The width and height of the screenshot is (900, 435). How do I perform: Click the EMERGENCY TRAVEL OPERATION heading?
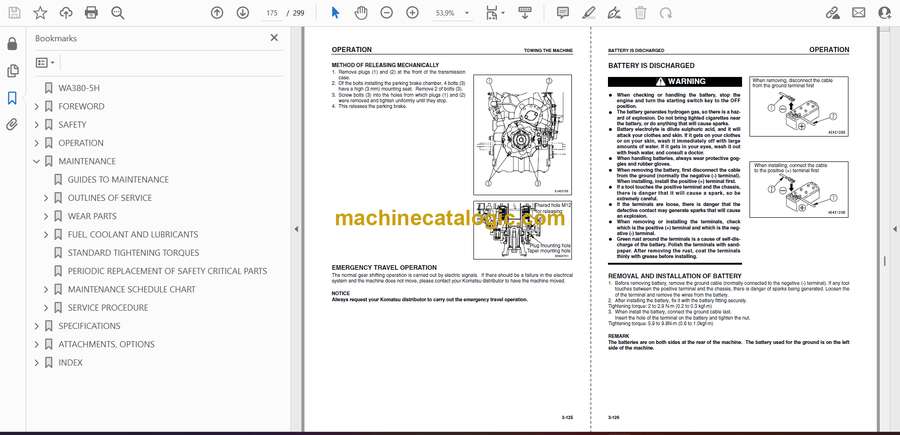coord(384,267)
